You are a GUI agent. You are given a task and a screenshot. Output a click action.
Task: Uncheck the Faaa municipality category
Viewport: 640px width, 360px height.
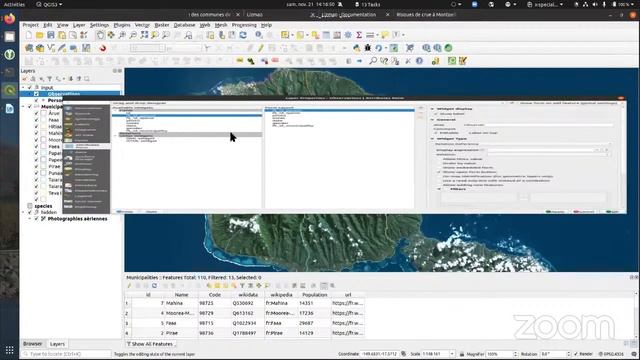pos(36,120)
